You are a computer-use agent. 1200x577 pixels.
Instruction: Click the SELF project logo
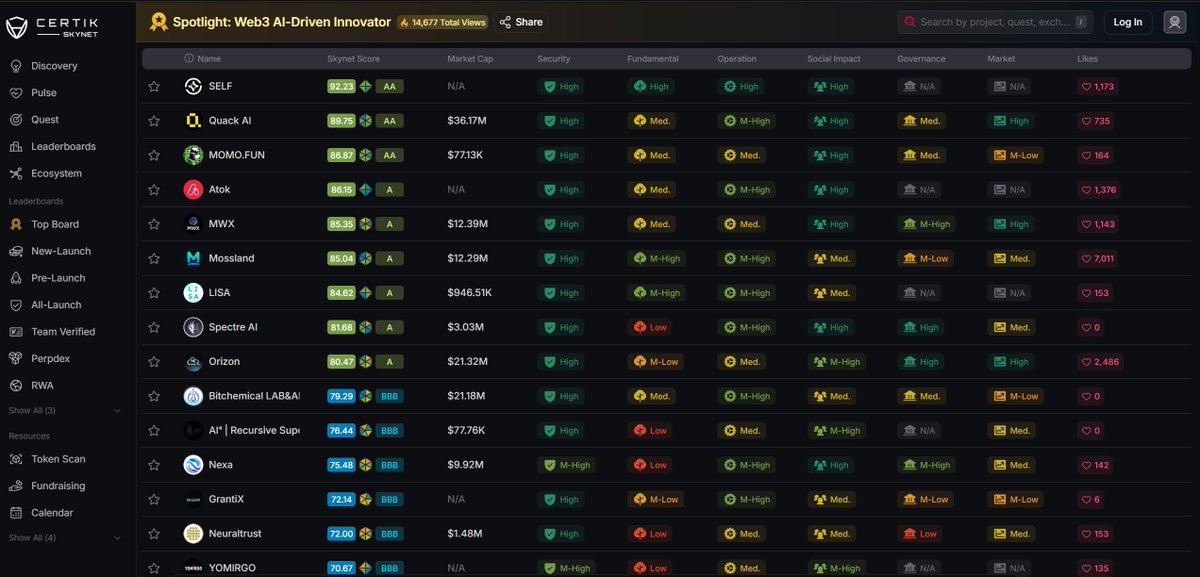coord(193,87)
